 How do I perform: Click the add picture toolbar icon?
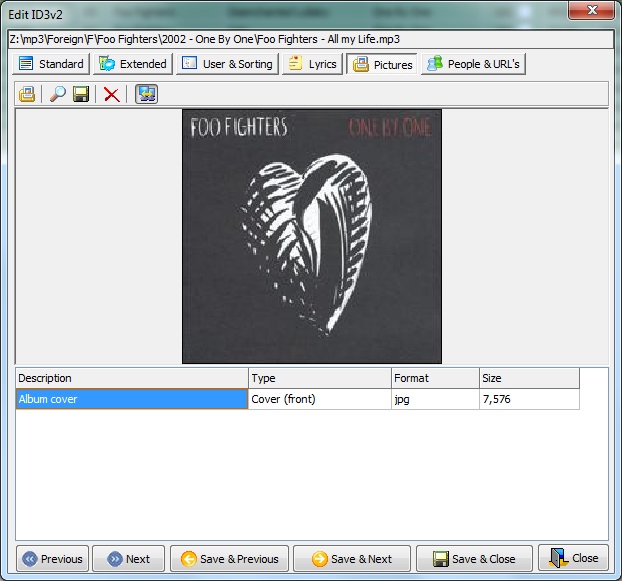click(27, 94)
